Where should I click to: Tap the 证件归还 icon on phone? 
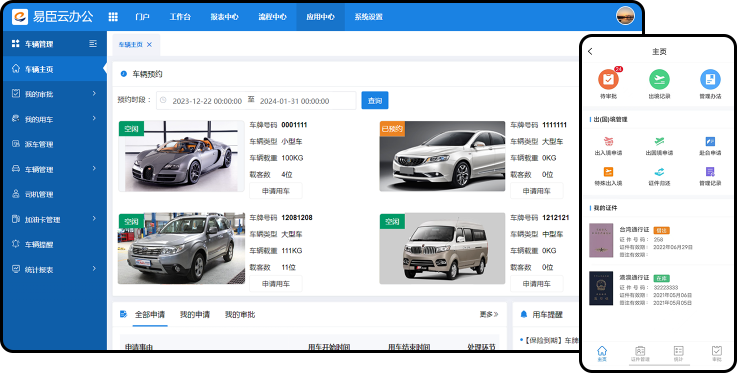(x=659, y=171)
